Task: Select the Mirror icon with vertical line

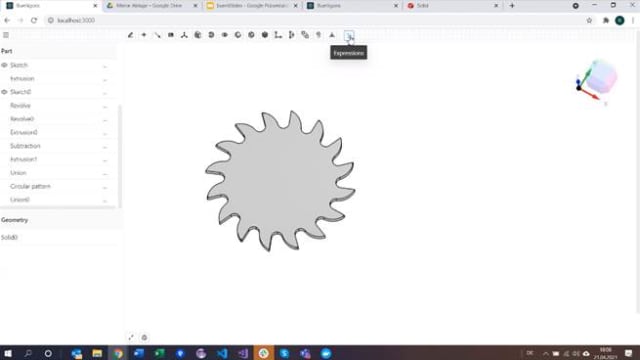Action: click(291, 35)
